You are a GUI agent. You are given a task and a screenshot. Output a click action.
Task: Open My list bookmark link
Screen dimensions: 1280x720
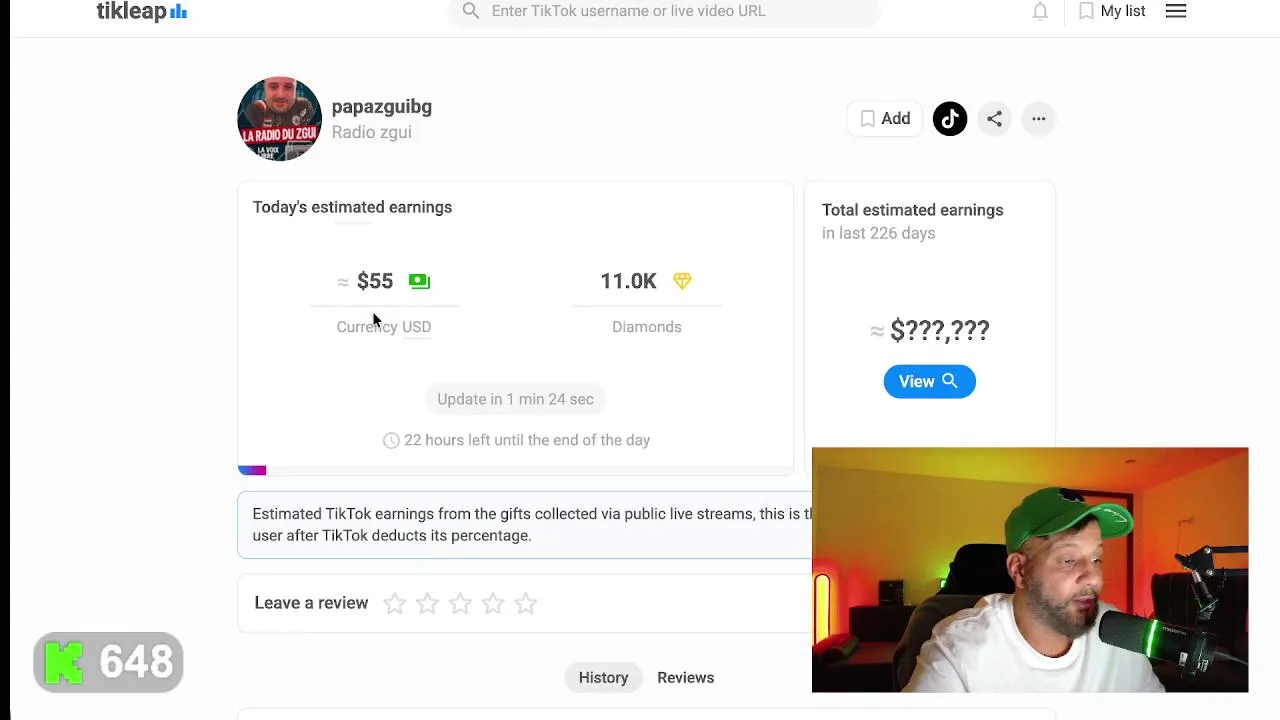coord(1112,11)
